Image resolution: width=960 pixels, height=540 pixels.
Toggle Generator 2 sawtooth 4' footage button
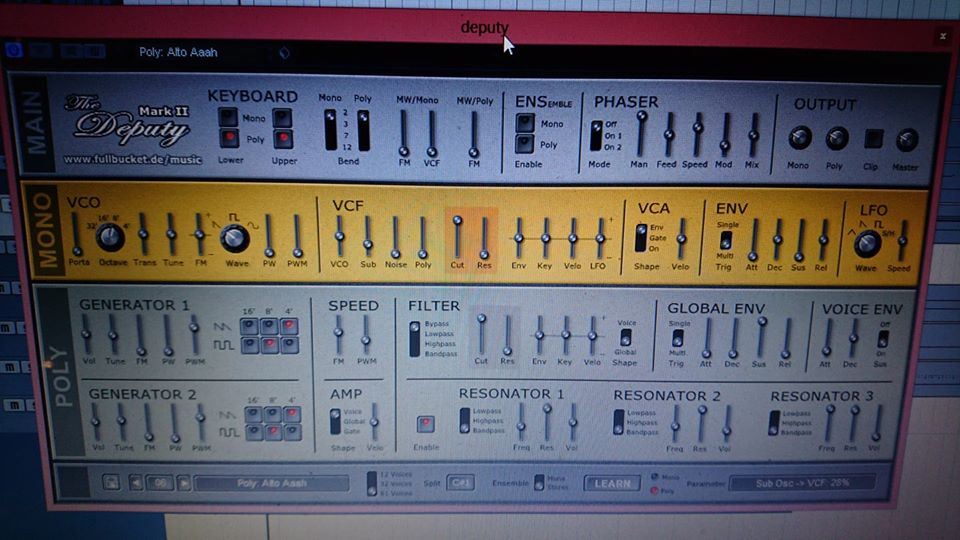click(293, 414)
